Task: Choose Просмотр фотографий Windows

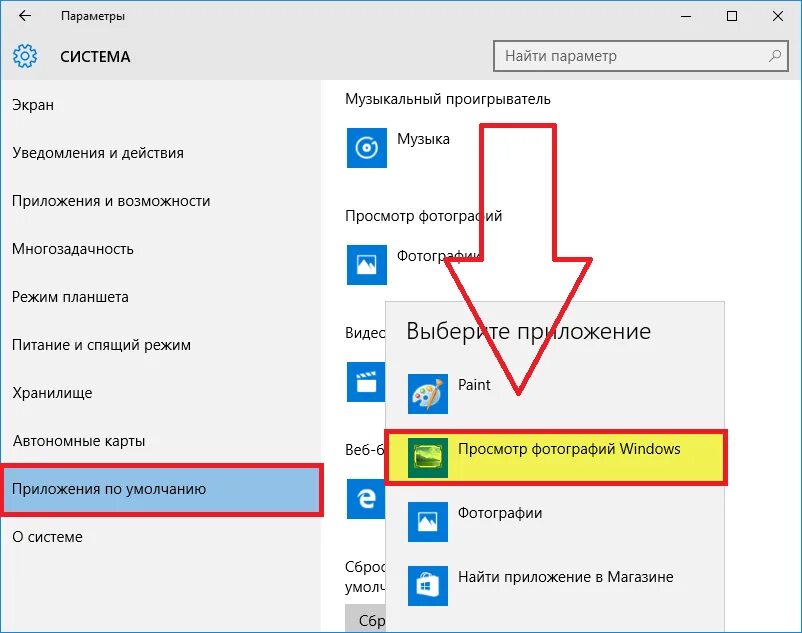Action: tap(556, 458)
